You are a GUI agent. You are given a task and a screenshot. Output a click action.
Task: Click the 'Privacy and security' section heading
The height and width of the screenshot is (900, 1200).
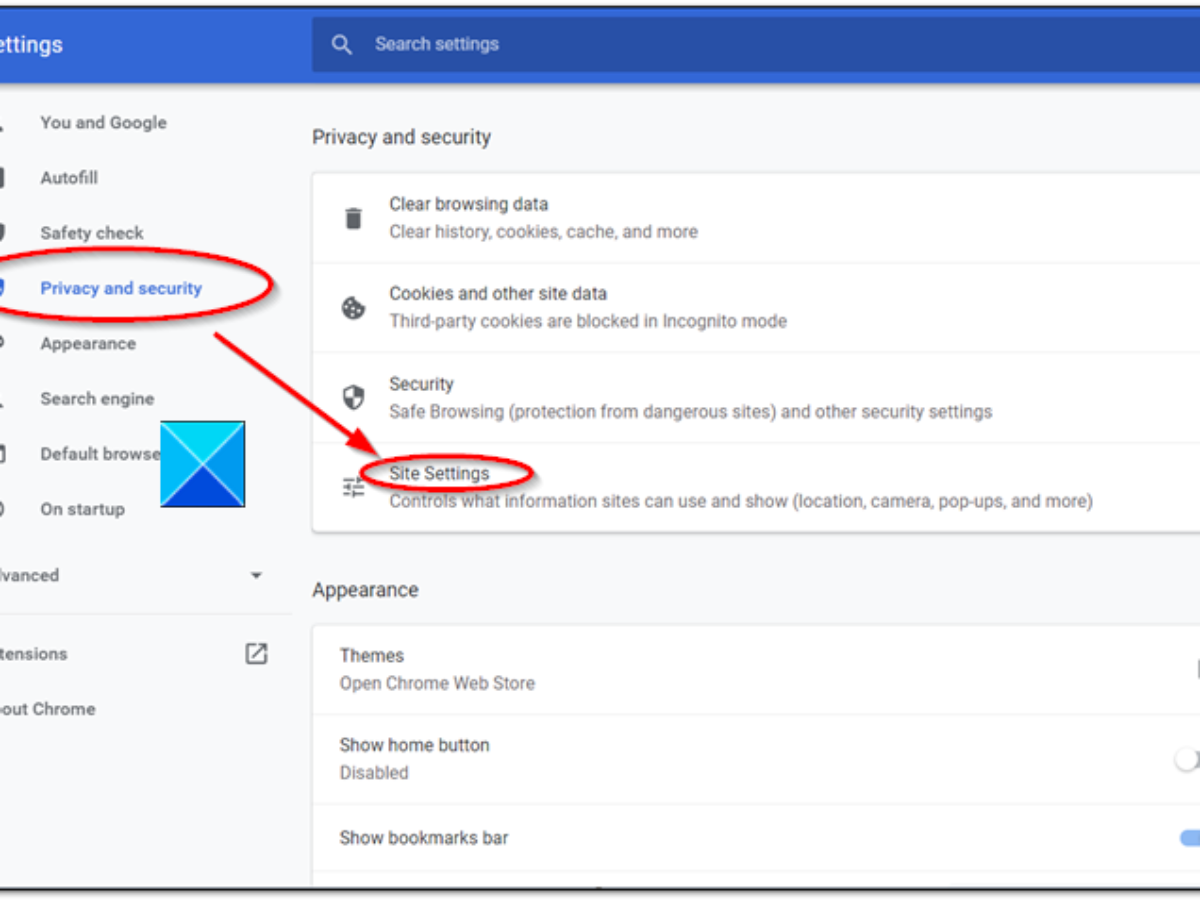pyautogui.click(x=402, y=137)
